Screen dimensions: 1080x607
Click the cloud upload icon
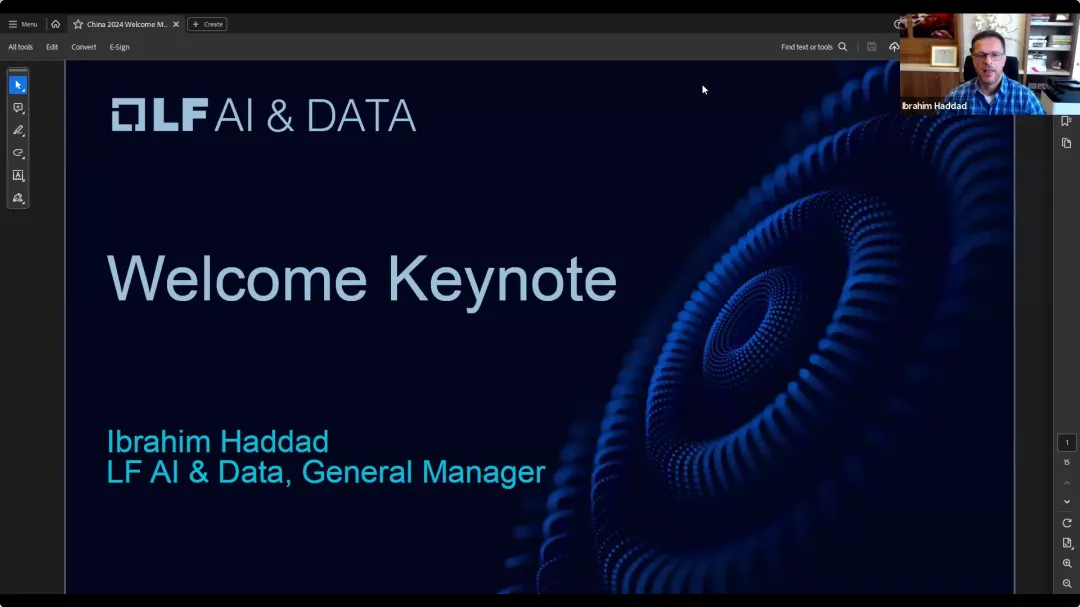point(893,47)
